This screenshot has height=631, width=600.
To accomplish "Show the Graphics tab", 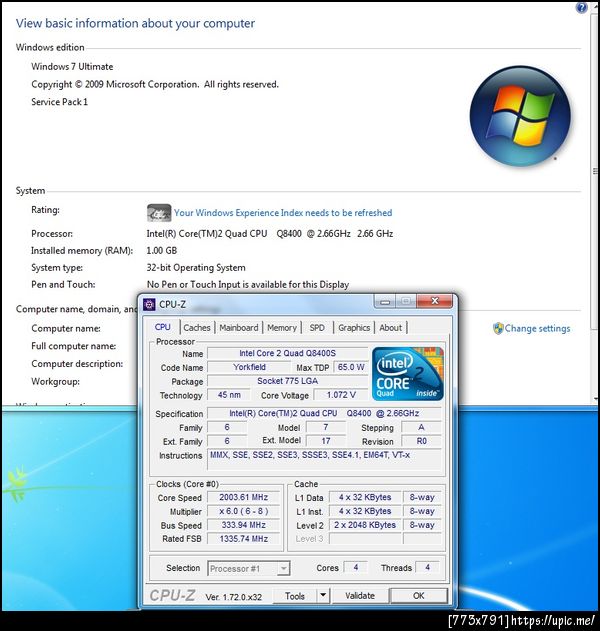I will tap(354, 328).
